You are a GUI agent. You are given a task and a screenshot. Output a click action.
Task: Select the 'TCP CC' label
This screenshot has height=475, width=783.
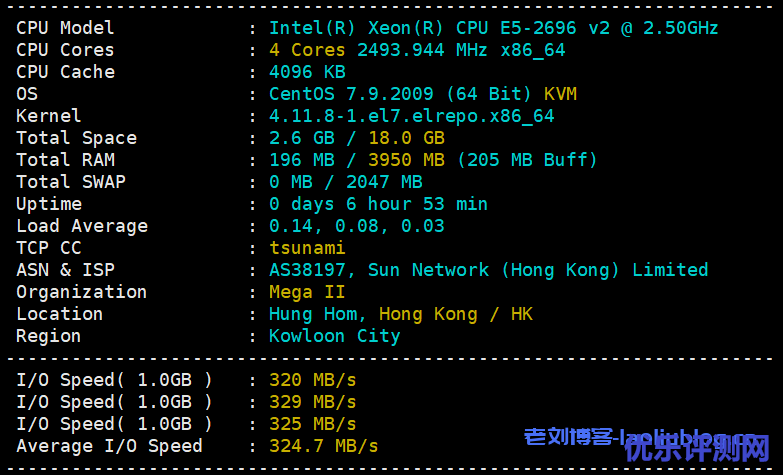[x=48, y=248]
